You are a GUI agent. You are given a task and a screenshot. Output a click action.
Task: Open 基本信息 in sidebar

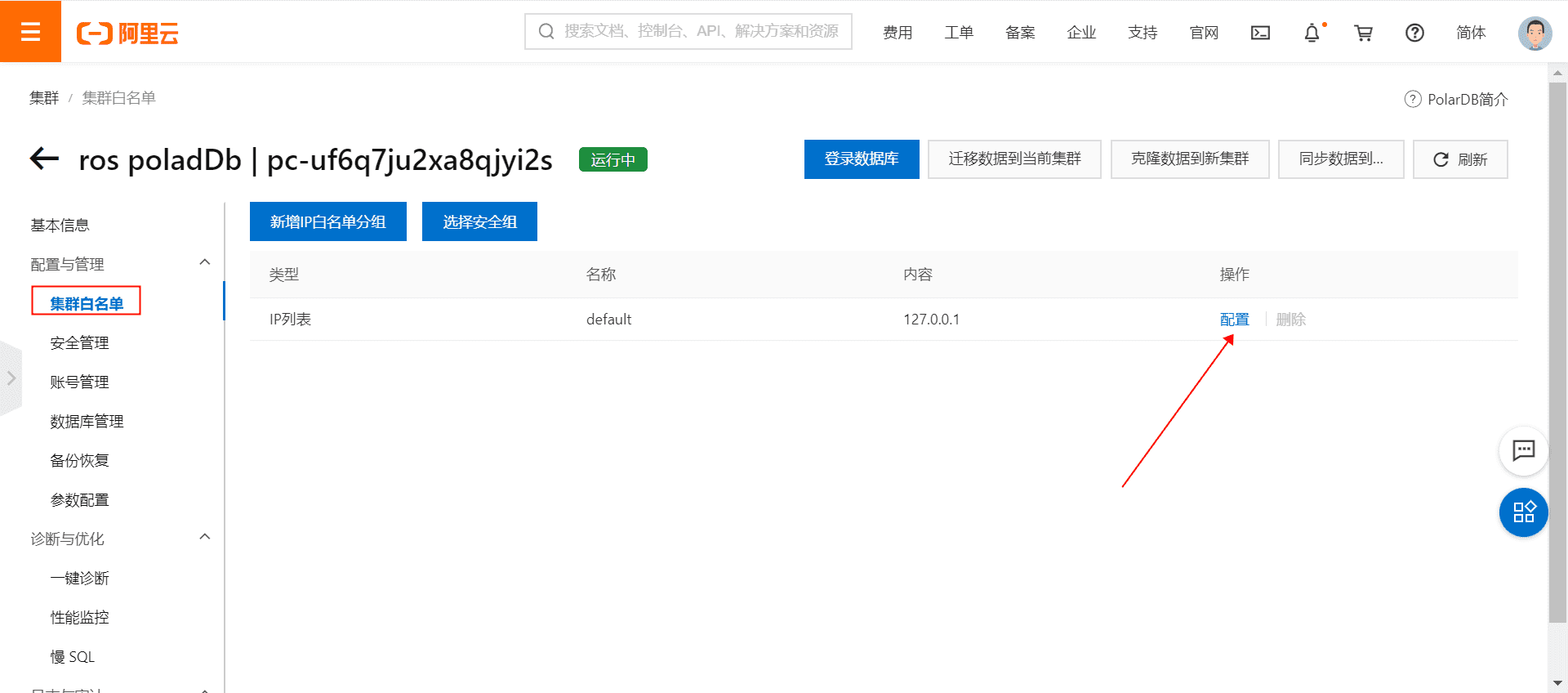coord(60,225)
